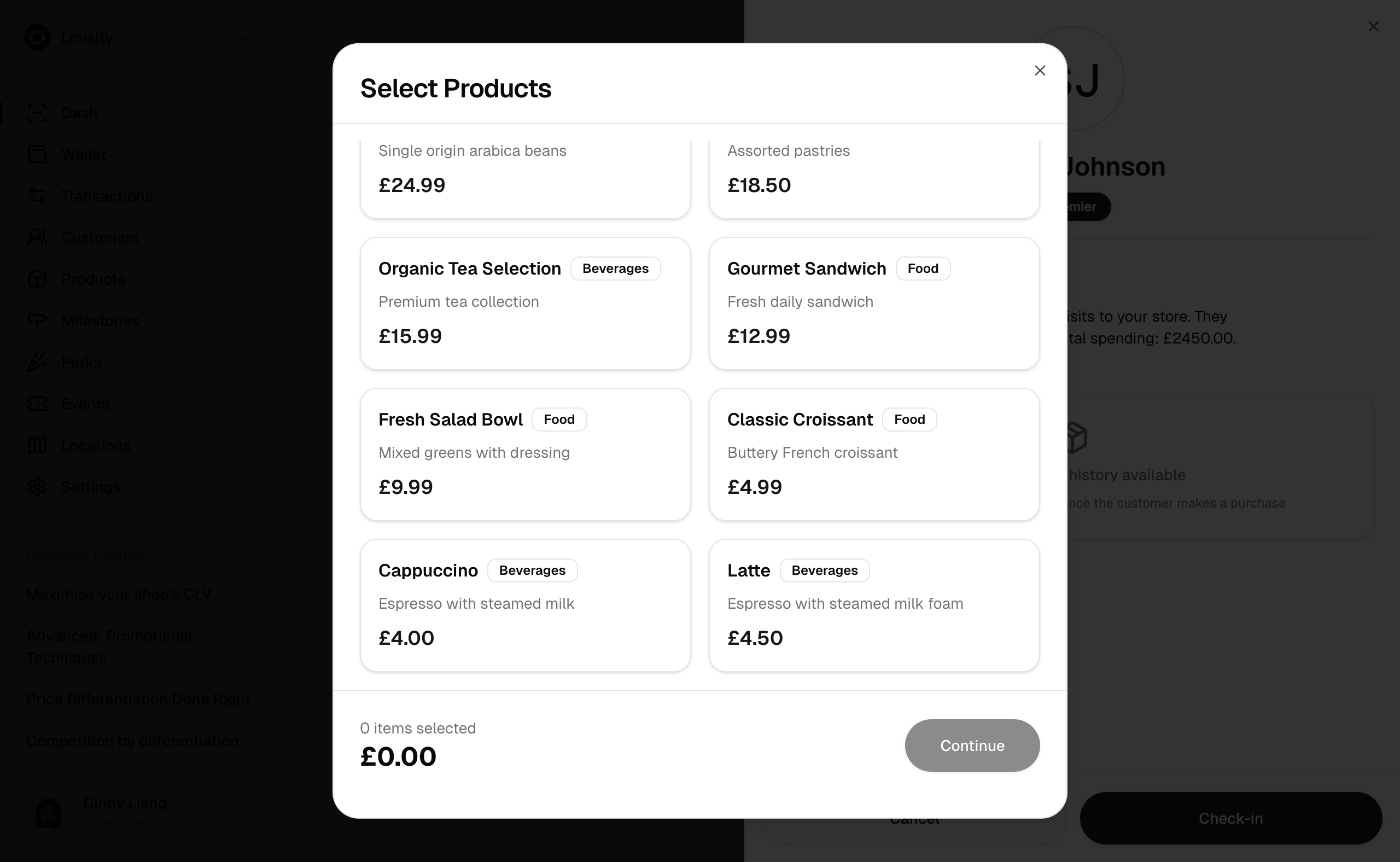Select the Gourmet Sandwich product card
Viewport: 1400px width, 862px height.
pos(874,304)
